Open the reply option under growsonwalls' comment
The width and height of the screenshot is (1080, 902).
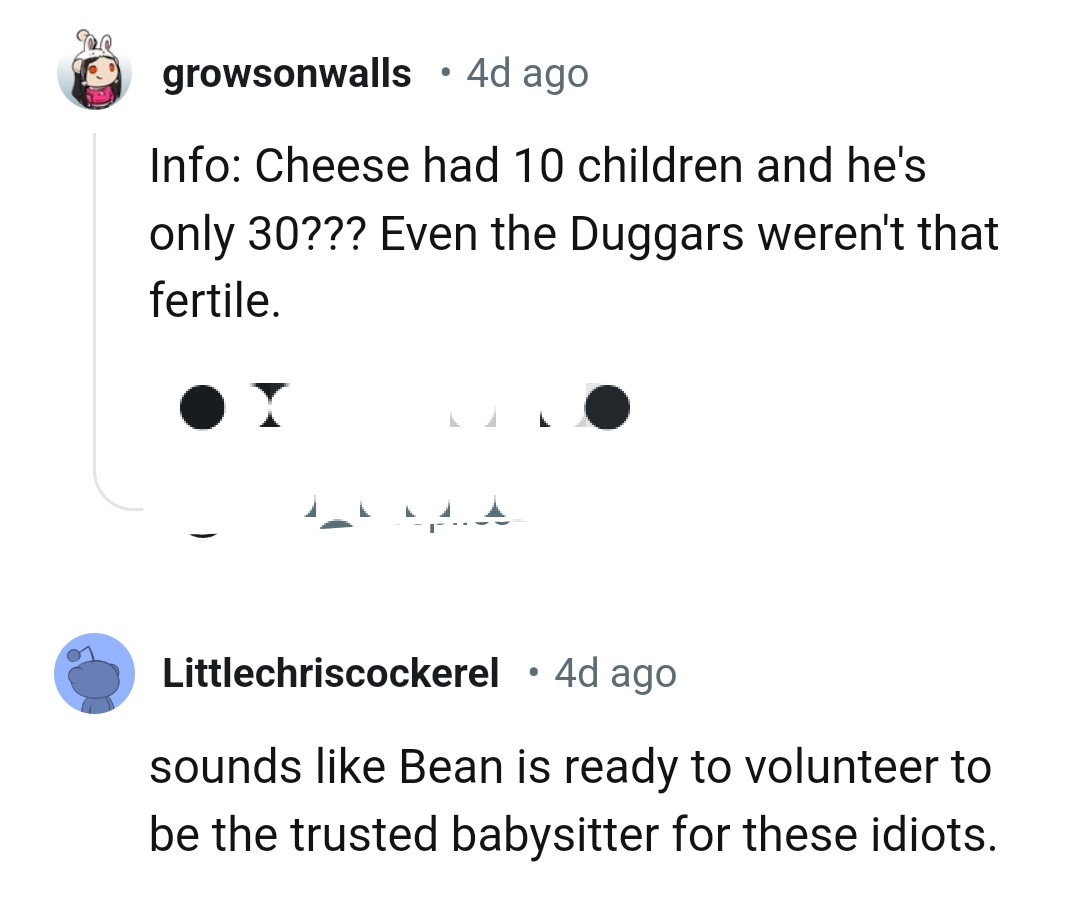coord(470,406)
